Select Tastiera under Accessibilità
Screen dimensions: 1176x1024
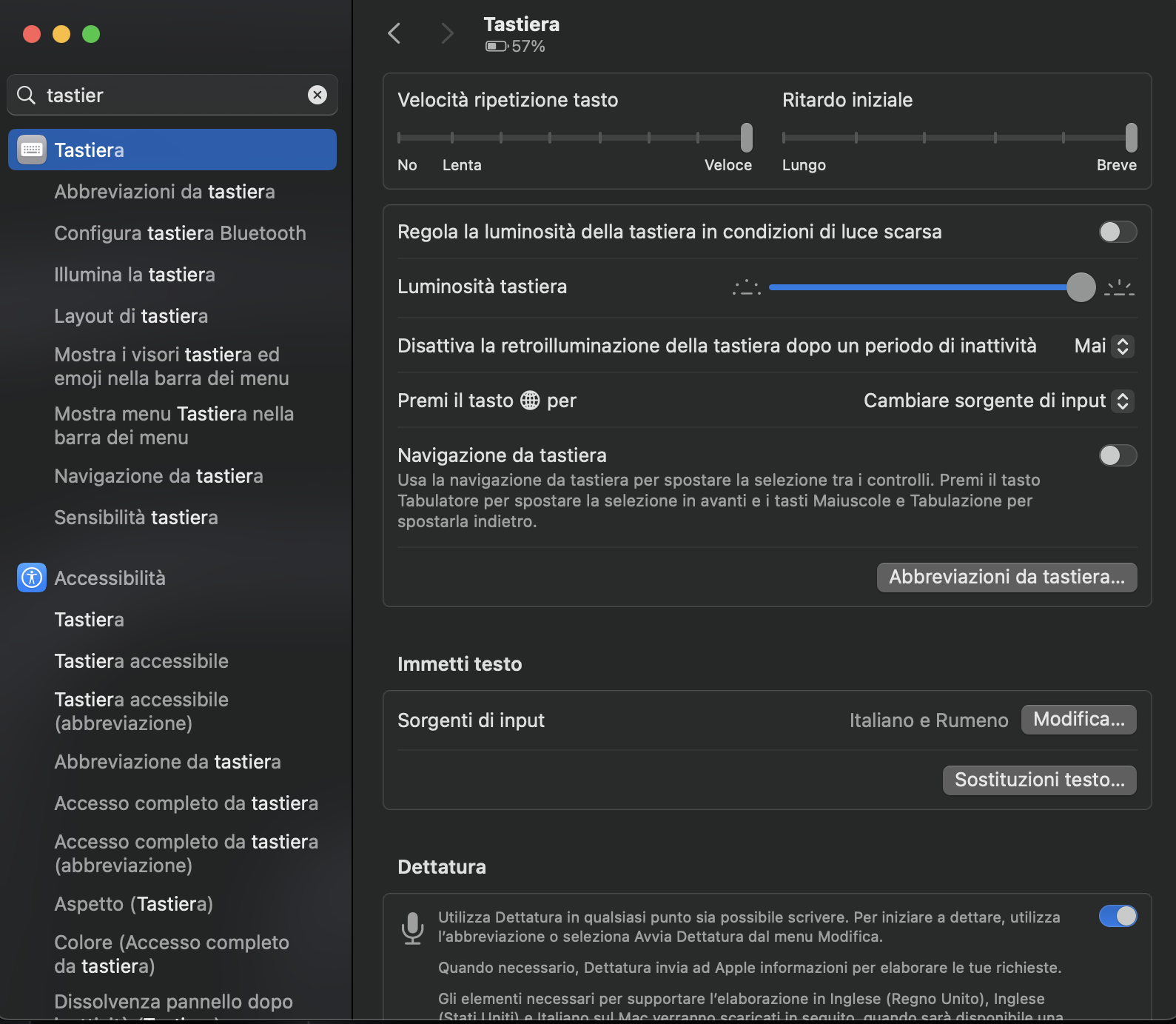pyautogui.click(x=89, y=620)
